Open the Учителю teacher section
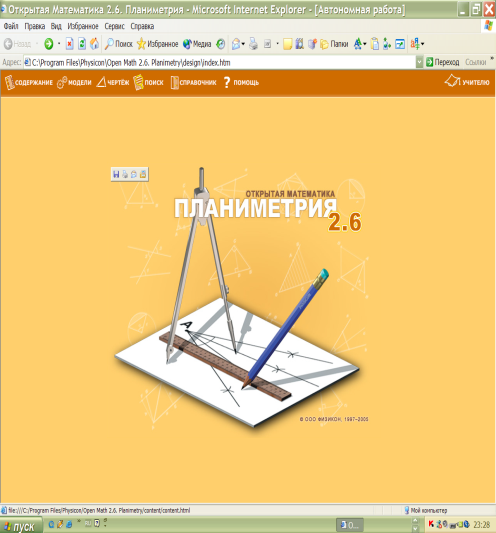The image size is (496, 533). (x=467, y=82)
